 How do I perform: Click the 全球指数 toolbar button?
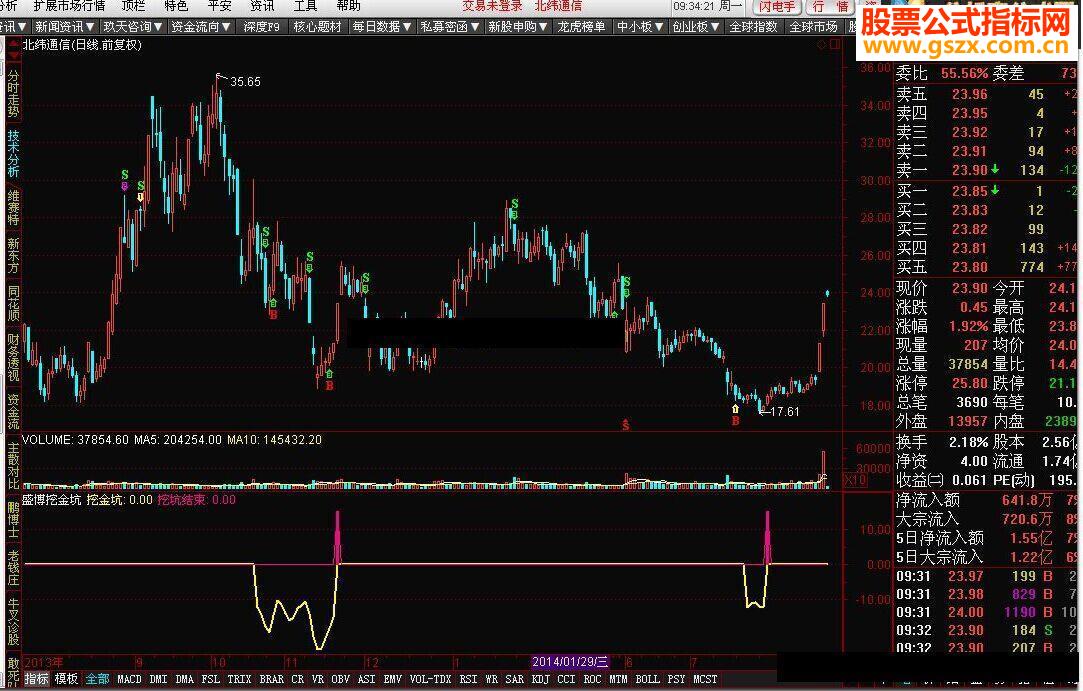click(754, 27)
